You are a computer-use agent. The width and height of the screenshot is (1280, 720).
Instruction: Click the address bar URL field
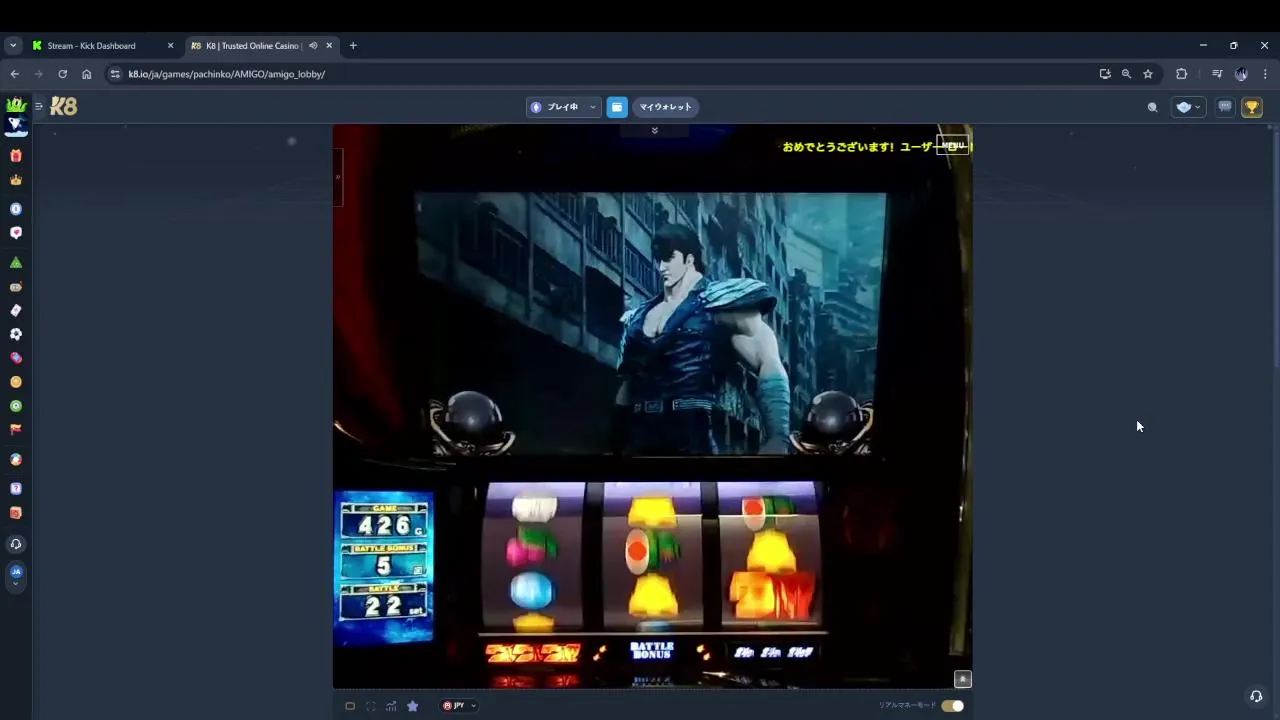600,74
